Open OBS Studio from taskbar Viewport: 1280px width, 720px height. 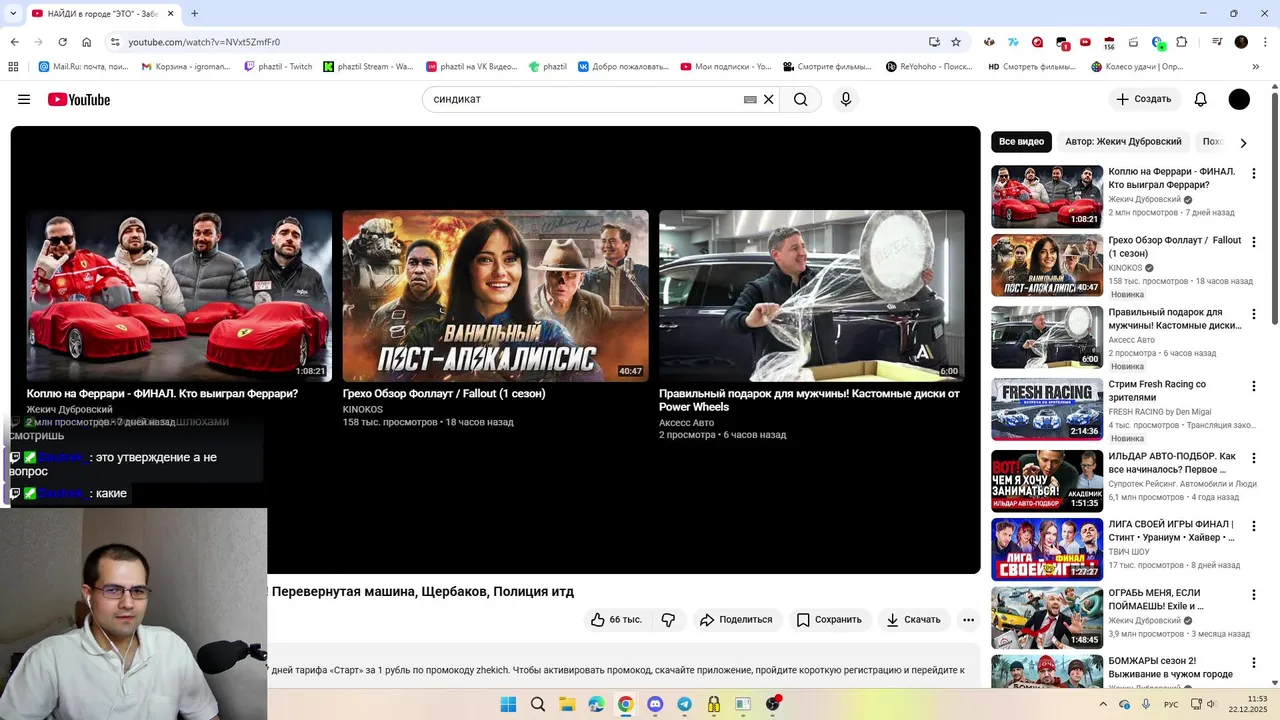tap(773, 704)
